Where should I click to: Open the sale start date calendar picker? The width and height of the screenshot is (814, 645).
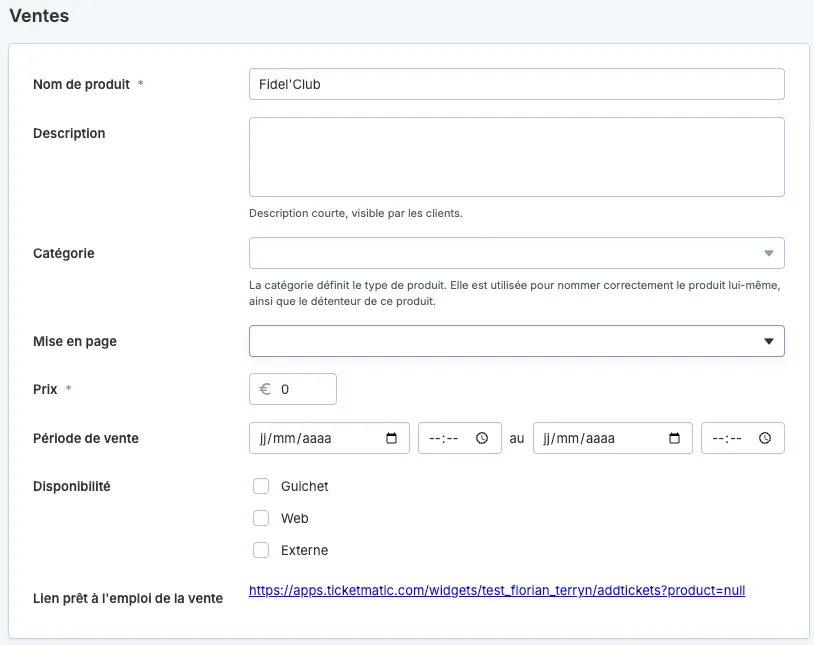(x=391, y=438)
